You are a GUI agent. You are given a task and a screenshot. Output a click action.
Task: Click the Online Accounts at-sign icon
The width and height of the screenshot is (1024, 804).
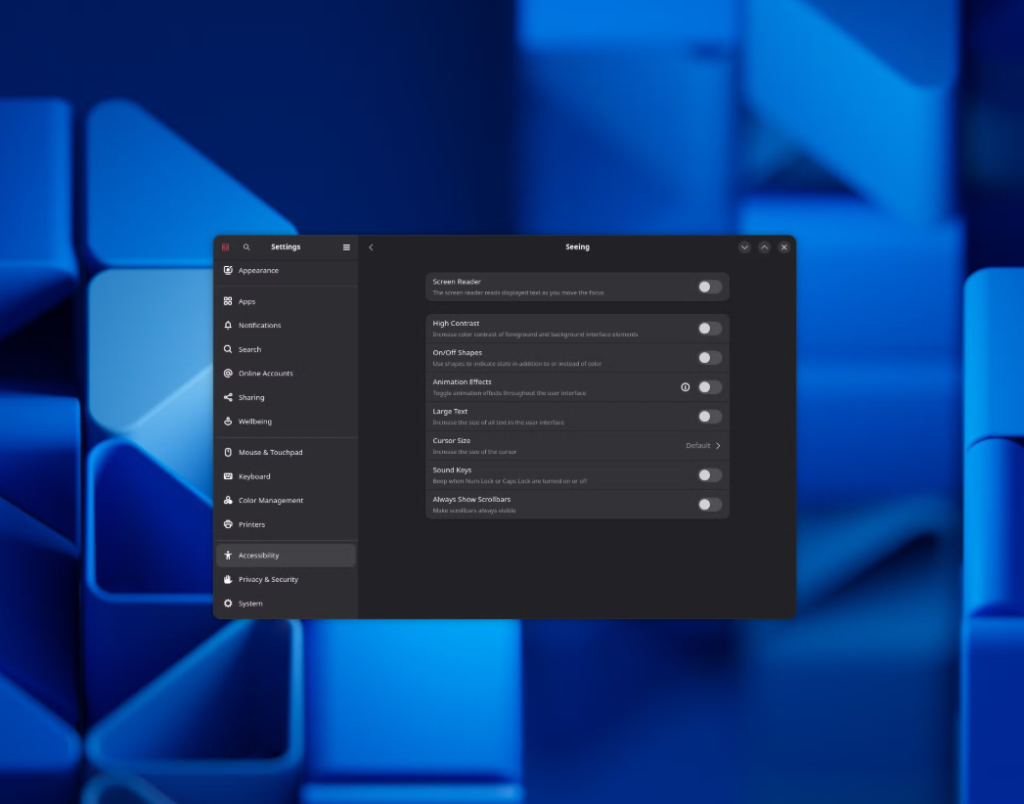pyautogui.click(x=228, y=373)
